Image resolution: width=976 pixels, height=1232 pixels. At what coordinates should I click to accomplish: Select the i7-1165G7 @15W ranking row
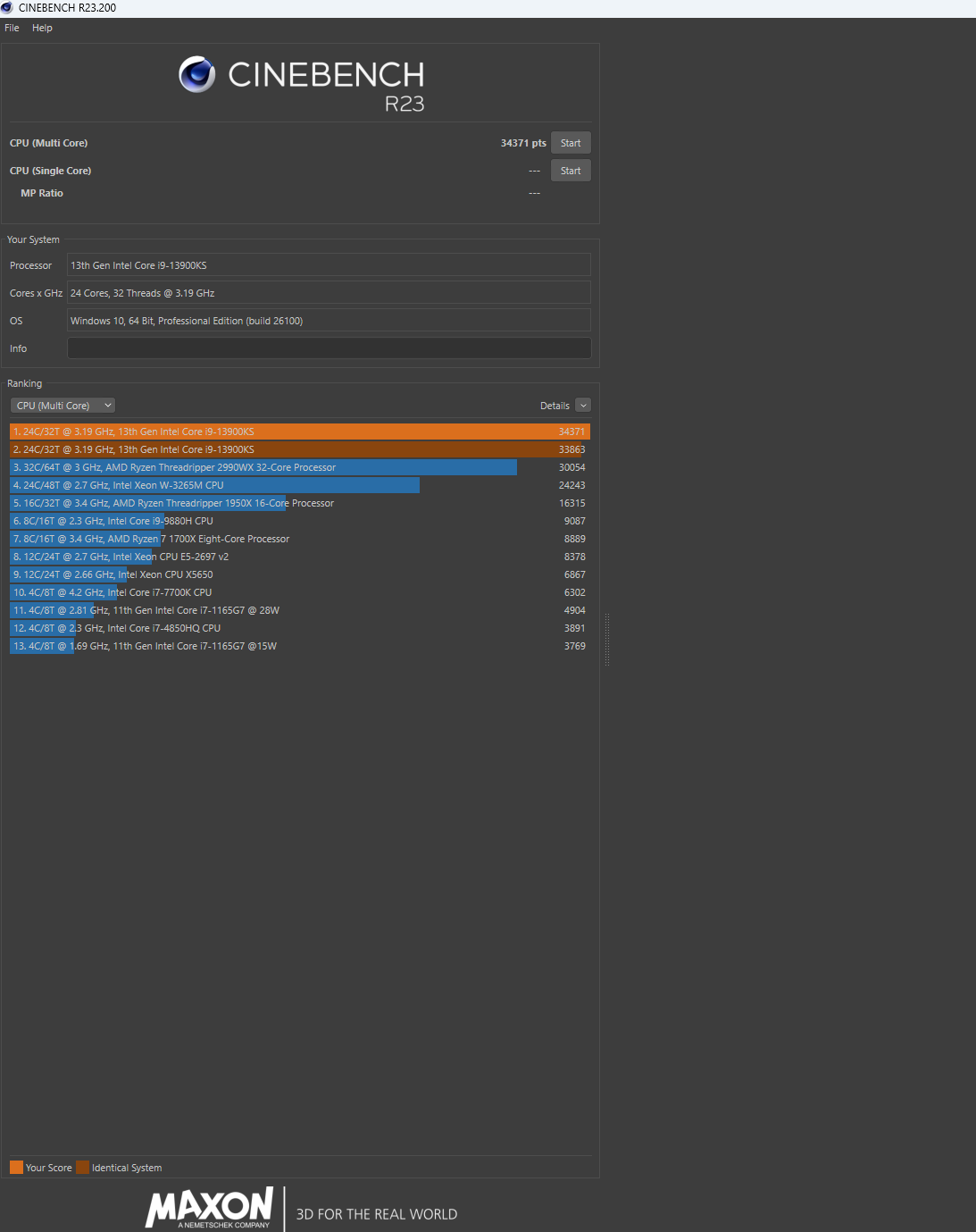(300, 646)
